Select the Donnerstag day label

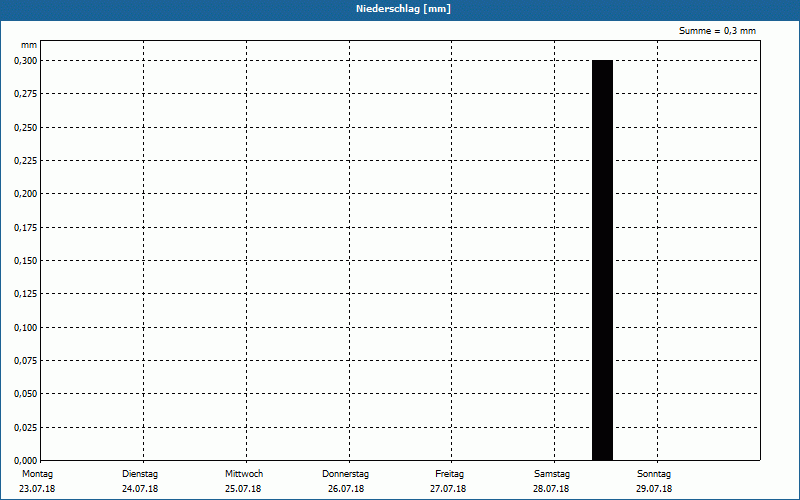pos(345,474)
